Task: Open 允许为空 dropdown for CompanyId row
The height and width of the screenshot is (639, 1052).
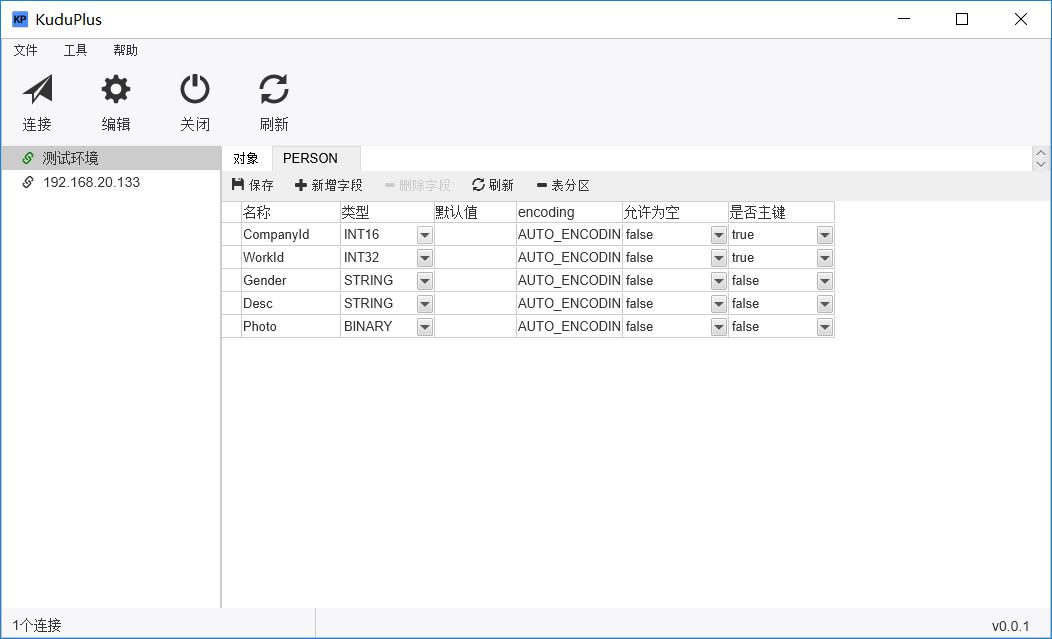Action: coord(719,235)
